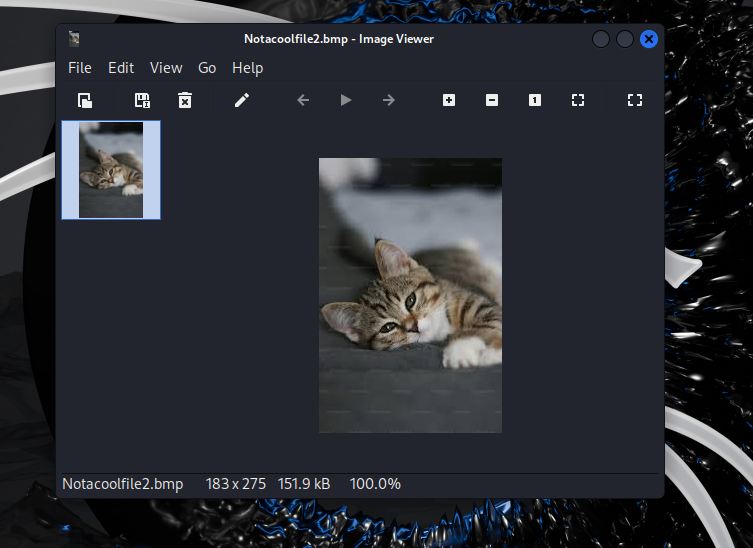753x548 pixels.
Task: Start slideshow play button
Action: coord(346,100)
